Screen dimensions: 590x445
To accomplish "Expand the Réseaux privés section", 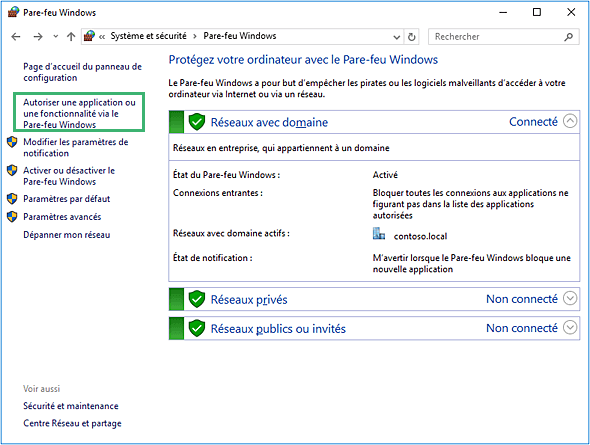I will click(x=570, y=298).
